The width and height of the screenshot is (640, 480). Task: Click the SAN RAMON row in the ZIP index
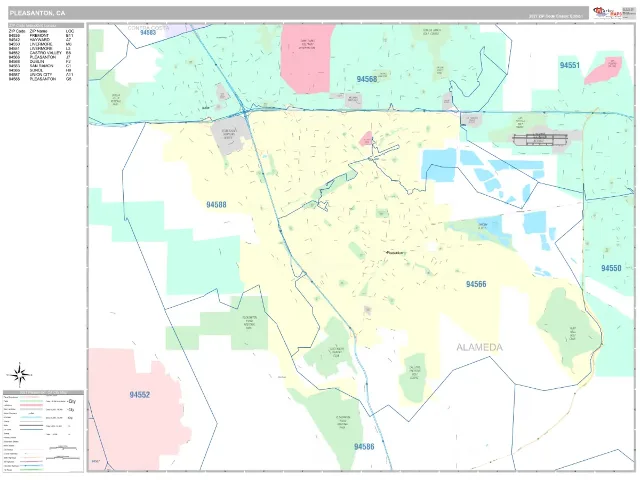click(x=41, y=66)
